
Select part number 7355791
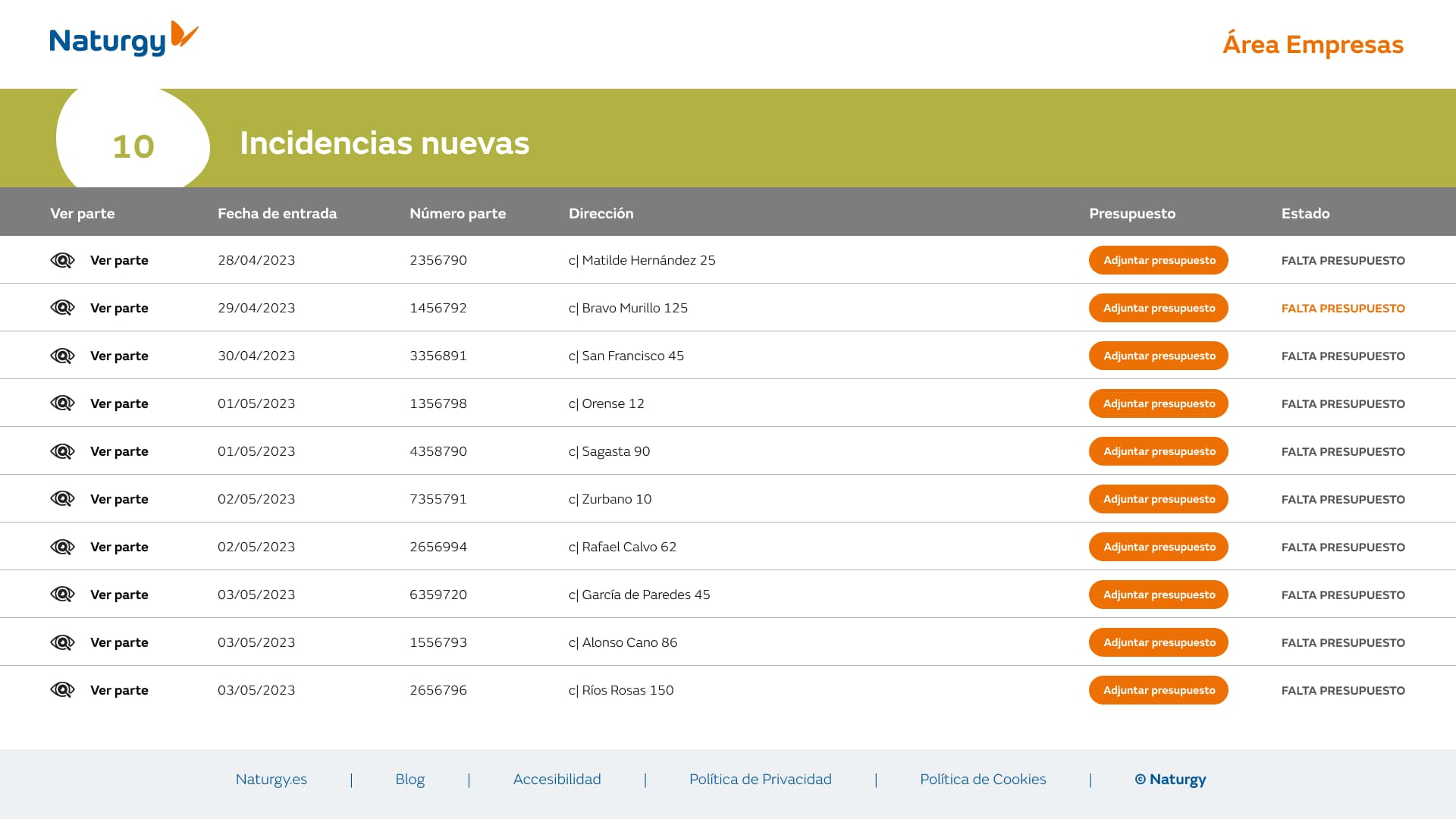click(x=438, y=499)
